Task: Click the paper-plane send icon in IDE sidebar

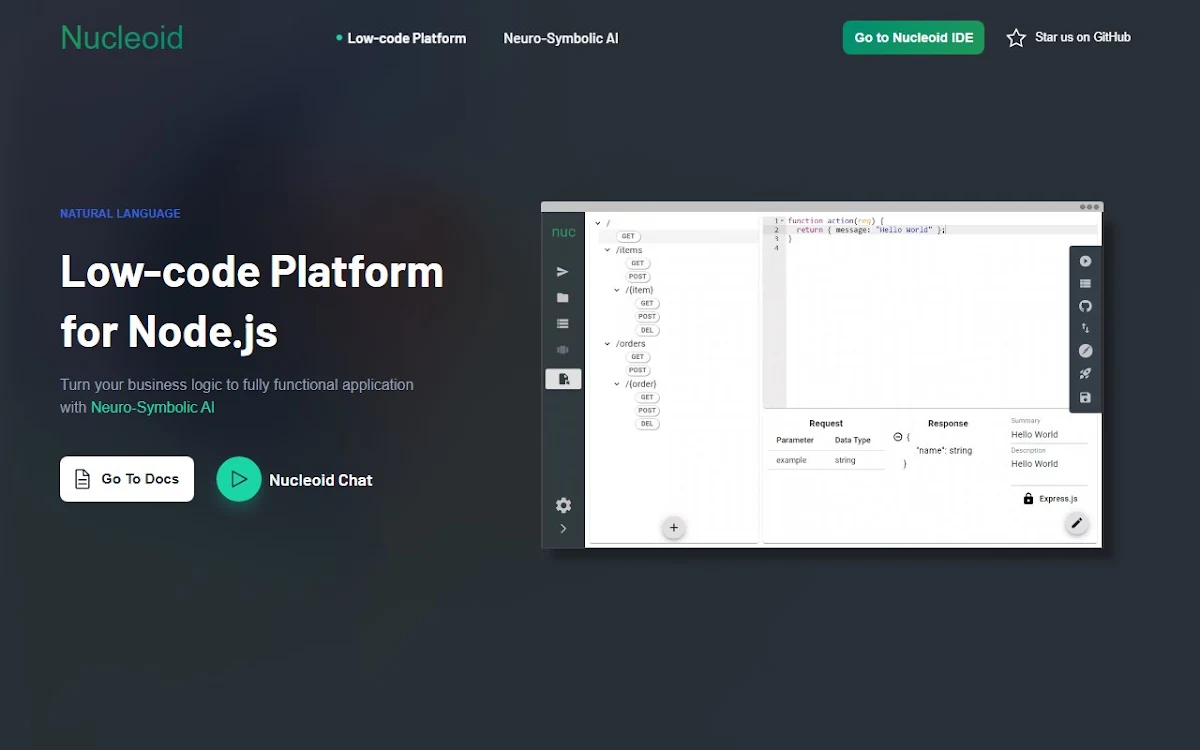Action: [x=563, y=271]
